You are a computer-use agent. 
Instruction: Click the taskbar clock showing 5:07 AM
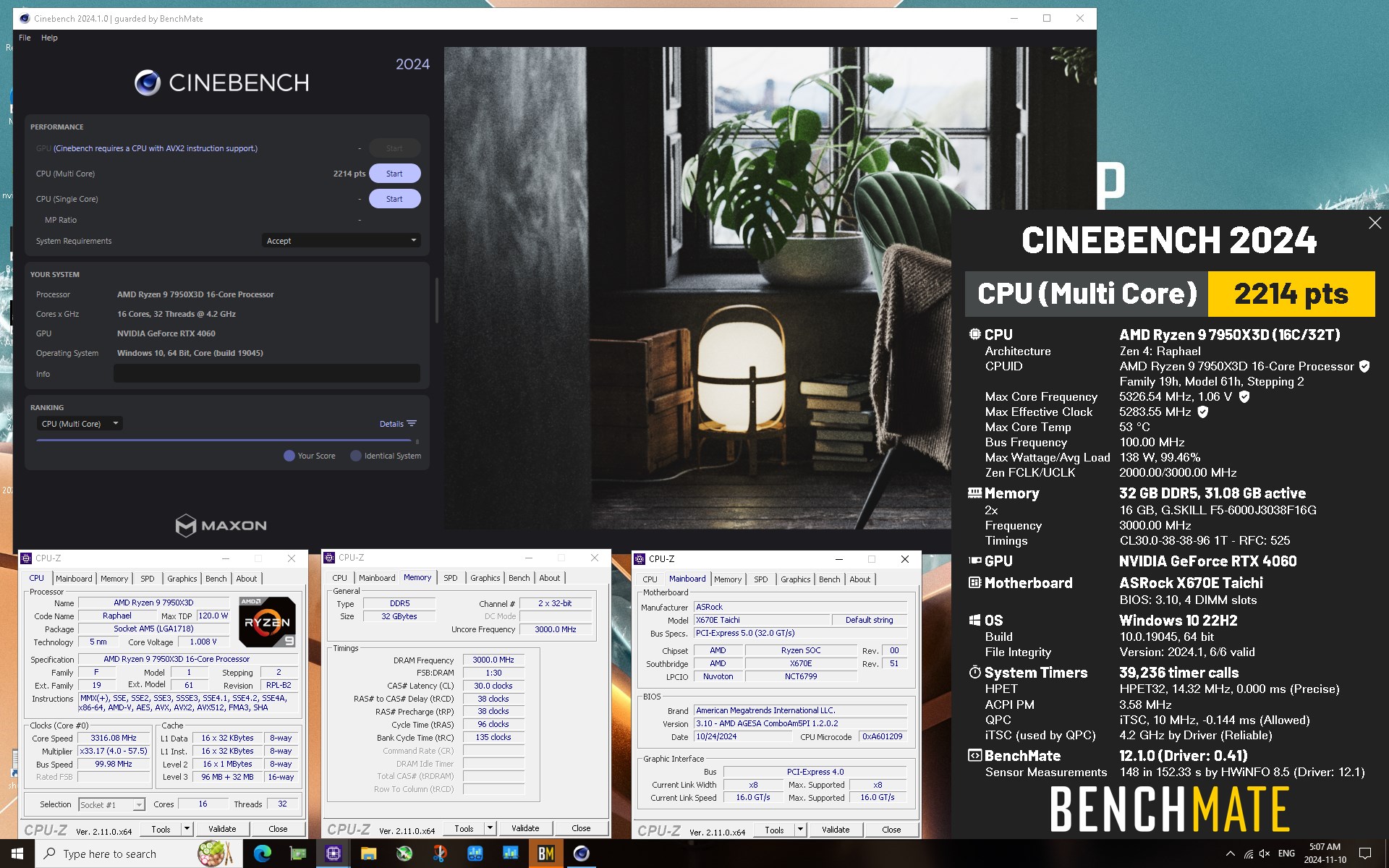[1325, 854]
